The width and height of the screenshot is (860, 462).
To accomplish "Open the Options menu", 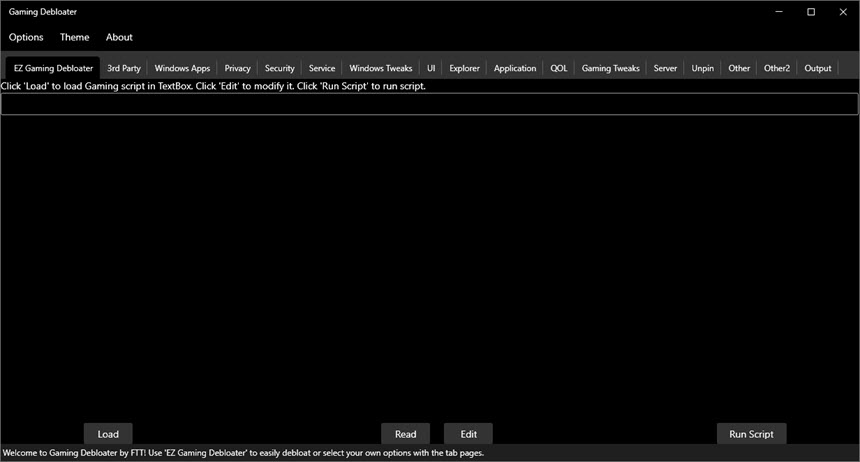I will click(26, 37).
